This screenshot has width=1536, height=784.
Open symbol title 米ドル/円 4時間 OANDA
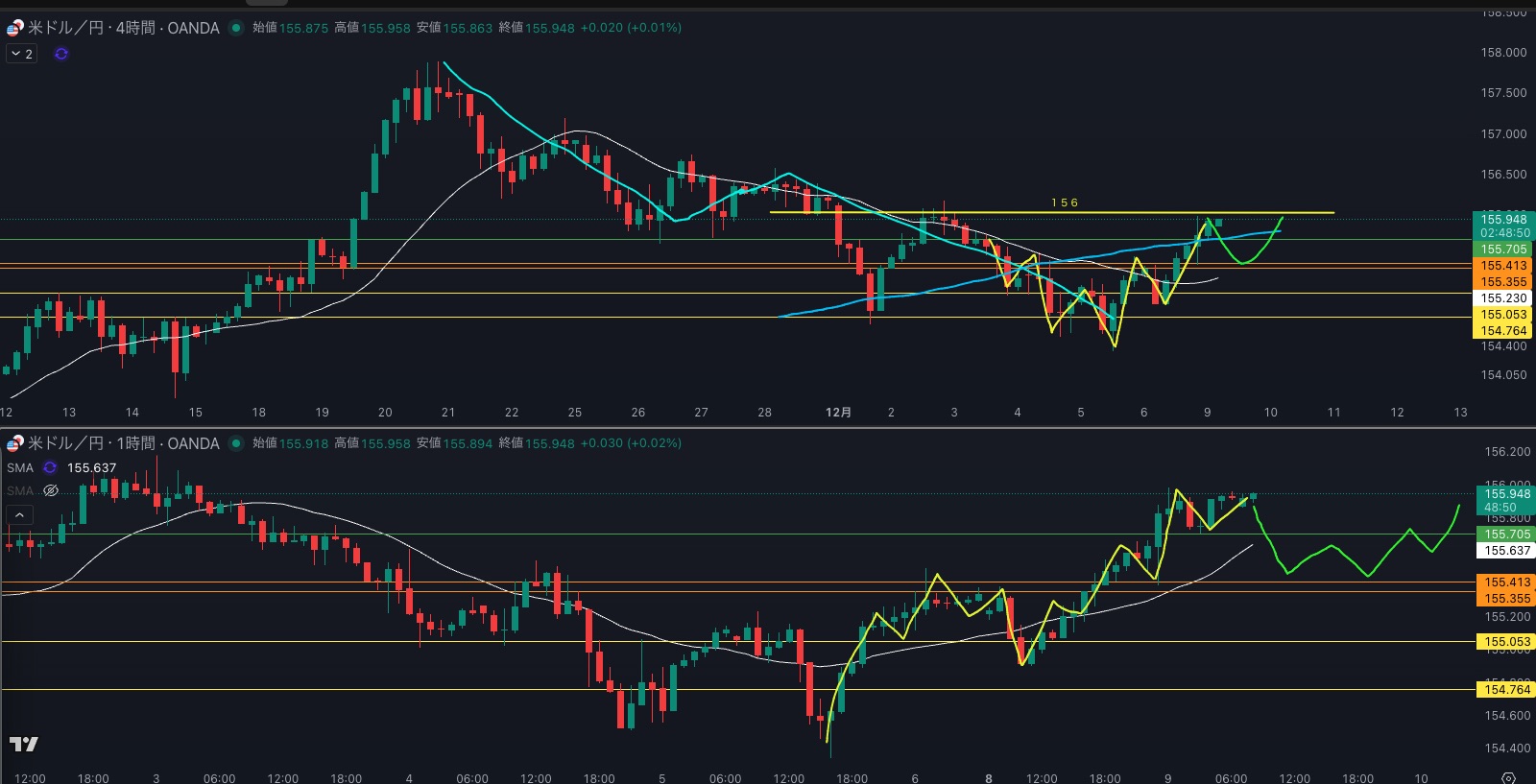pyautogui.click(x=123, y=28)
